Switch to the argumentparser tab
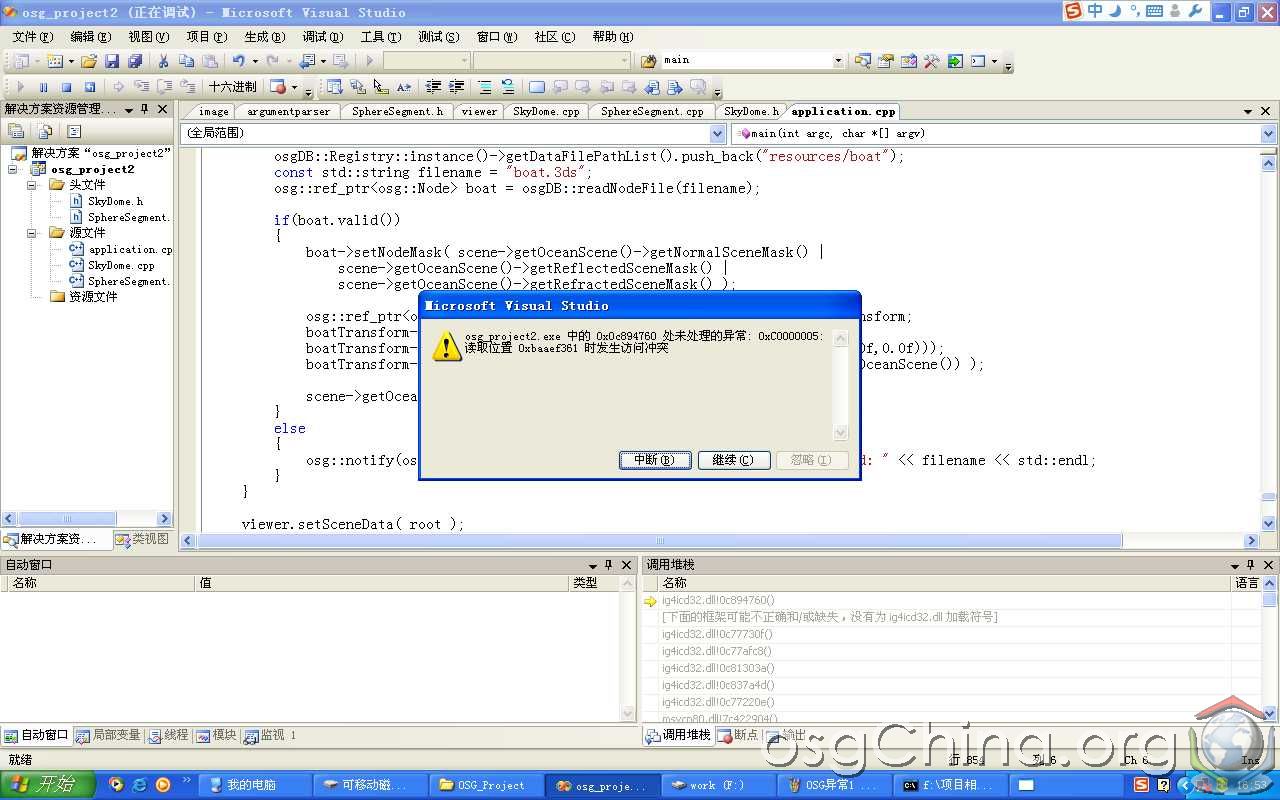The width and height of the screenshot is (1280, 800). click(288, 111)
